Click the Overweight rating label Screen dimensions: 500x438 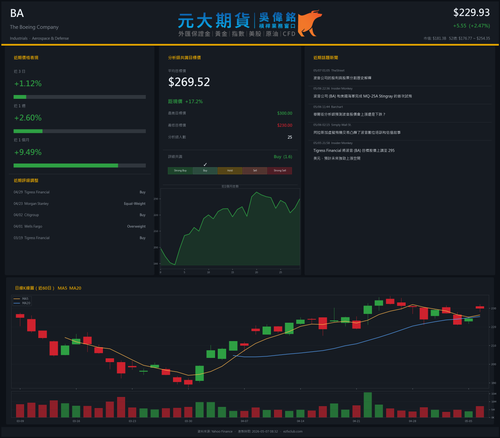coord(136,226)
